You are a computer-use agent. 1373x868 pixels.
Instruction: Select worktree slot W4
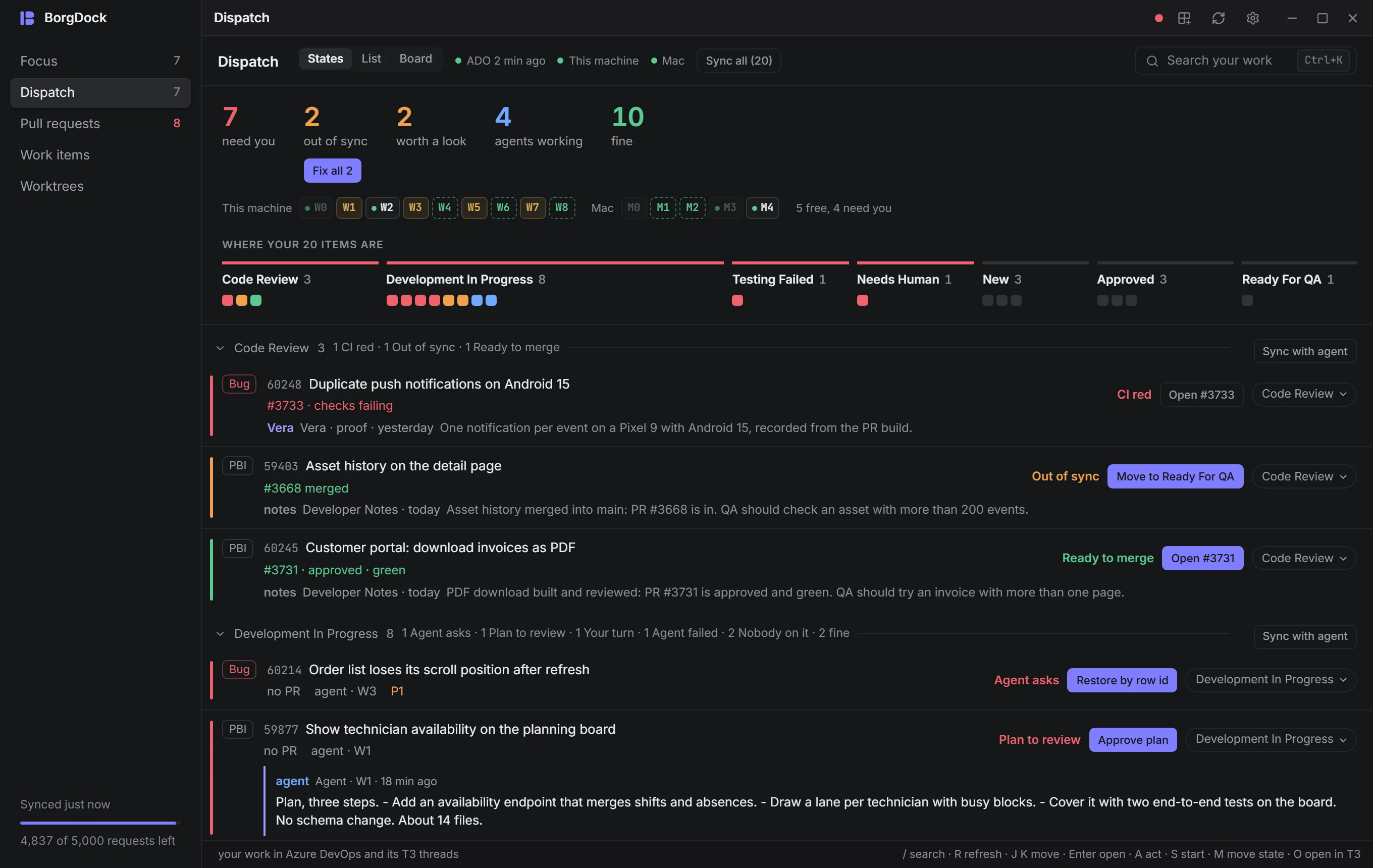[x=445, y=207]
